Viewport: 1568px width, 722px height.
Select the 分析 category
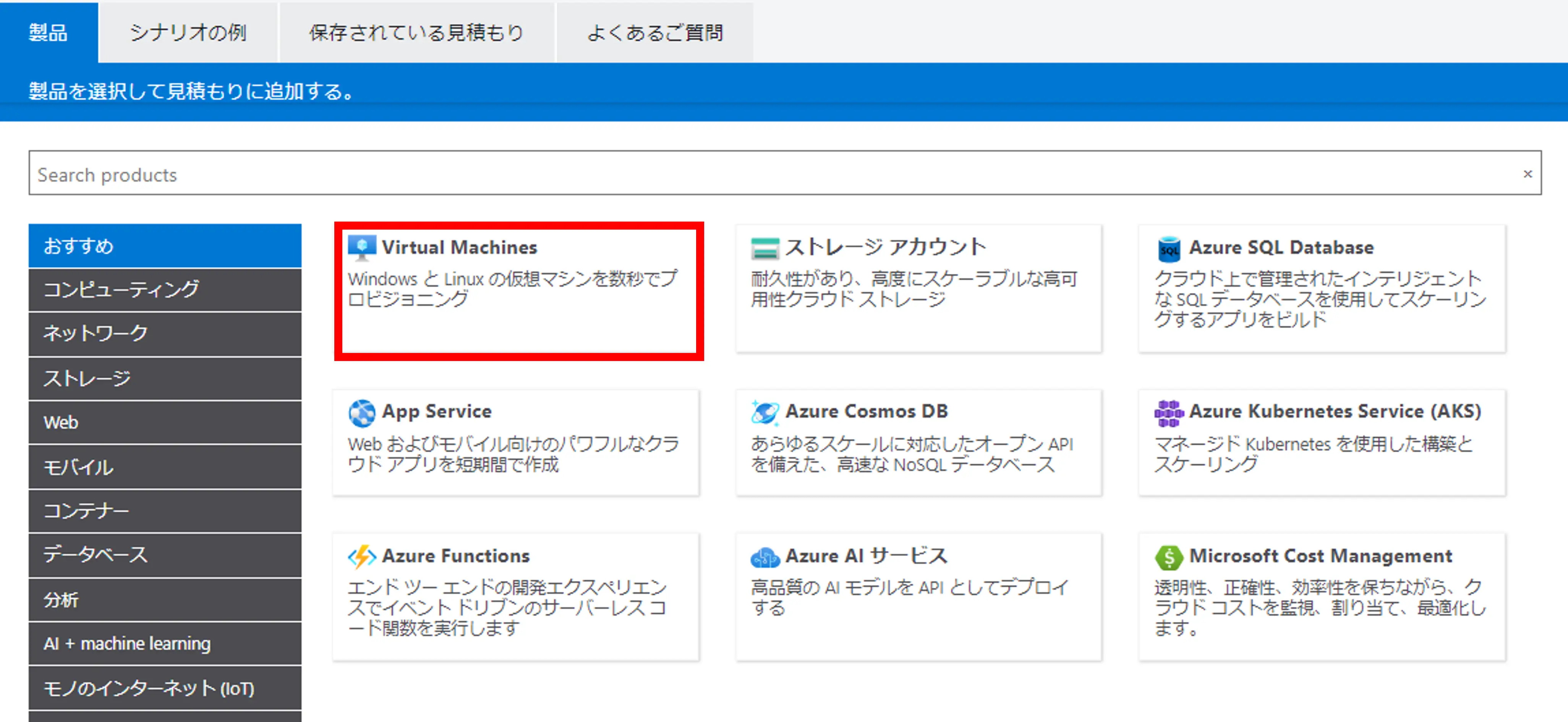point(165,600)
